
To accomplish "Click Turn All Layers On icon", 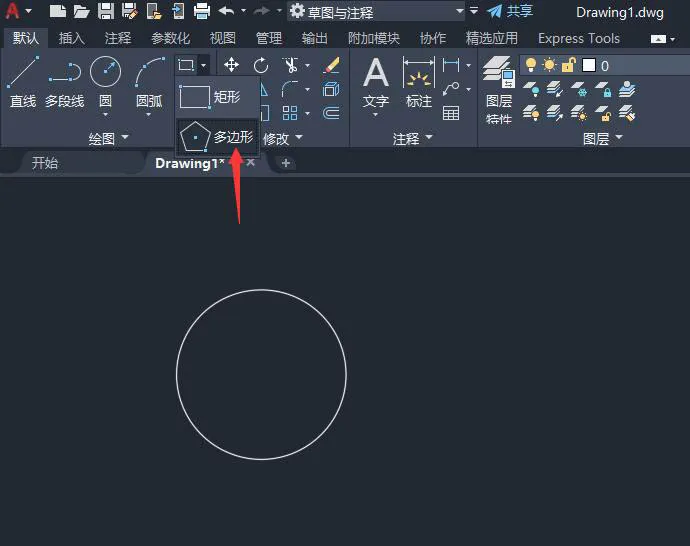I will pos(531,113).
